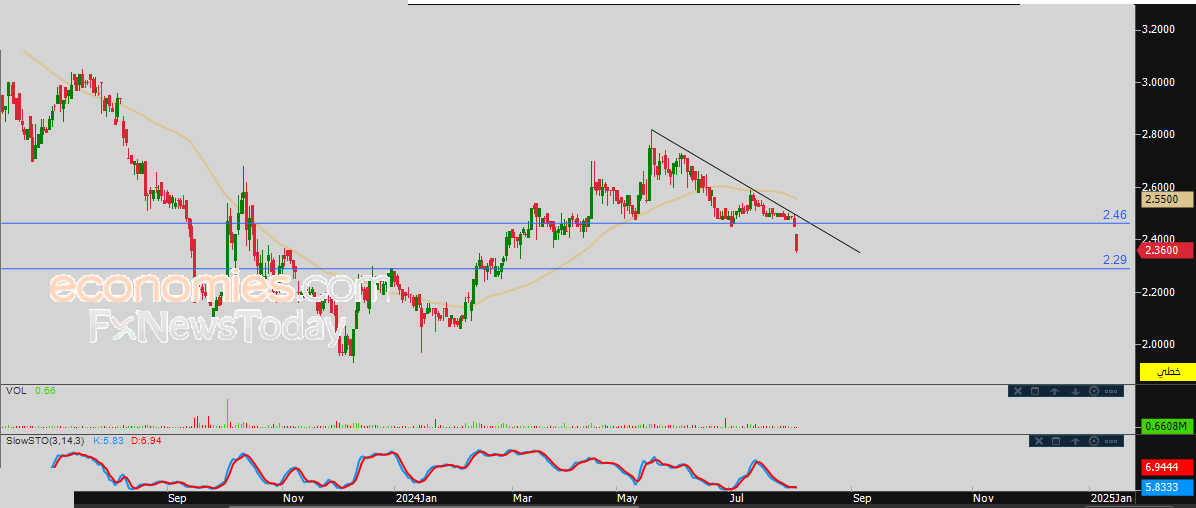
Task: Move the SlowSTO panel up
Action: 1075,441
